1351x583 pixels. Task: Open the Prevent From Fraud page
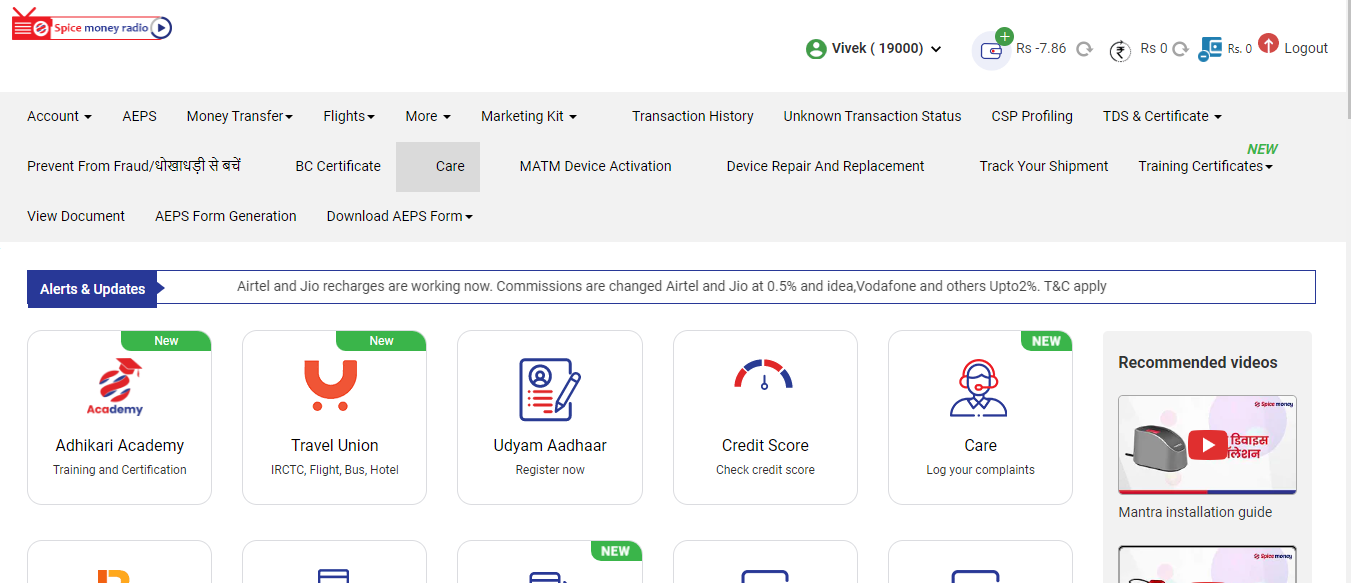point(134,166)
